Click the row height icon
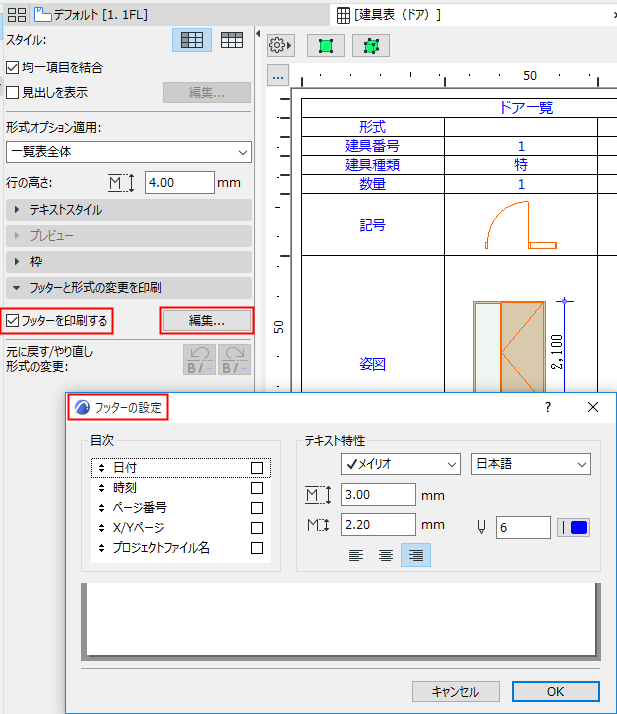The height and width of the screenshot is (714, 617). (x=122, y=183)
